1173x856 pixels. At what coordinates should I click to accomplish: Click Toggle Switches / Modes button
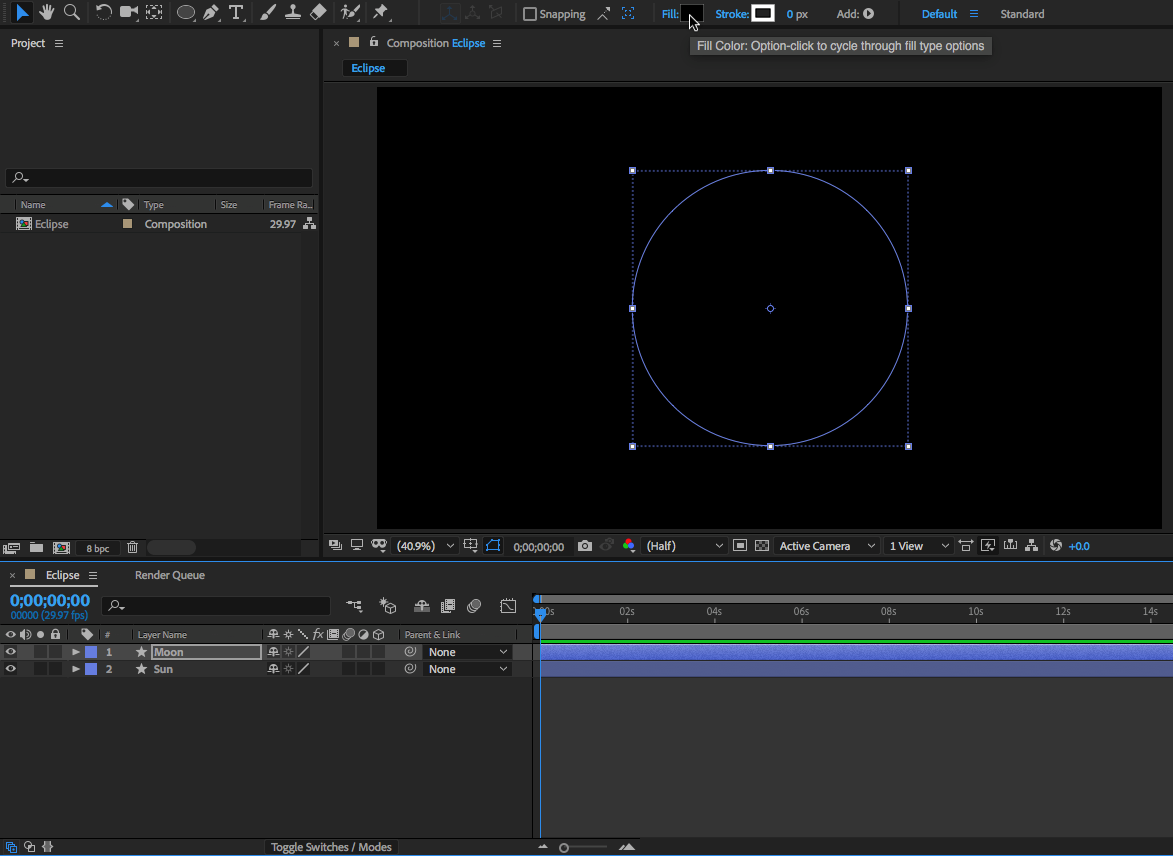click(331, 847)
